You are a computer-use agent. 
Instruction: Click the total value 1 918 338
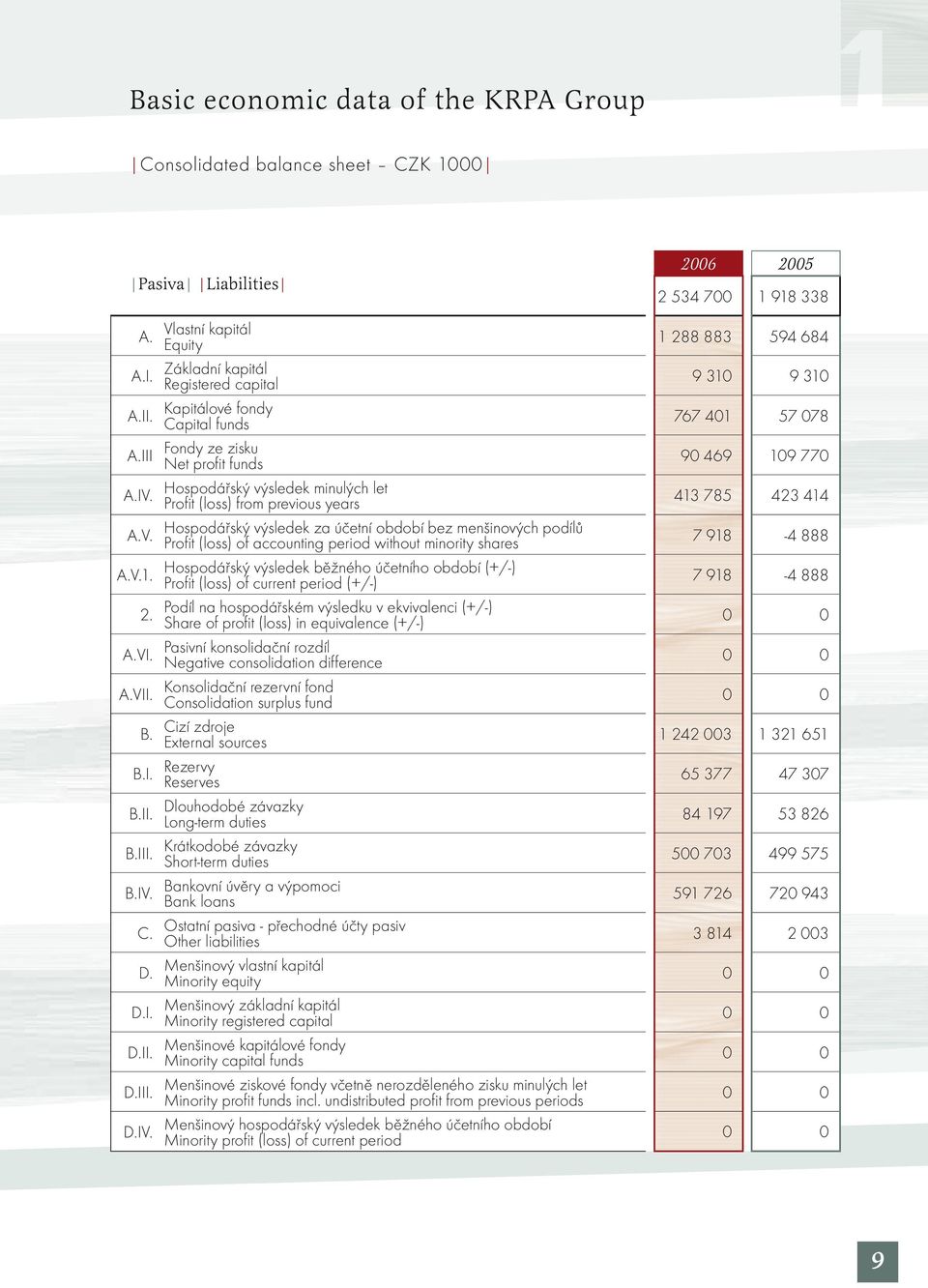tap(793, 296)
